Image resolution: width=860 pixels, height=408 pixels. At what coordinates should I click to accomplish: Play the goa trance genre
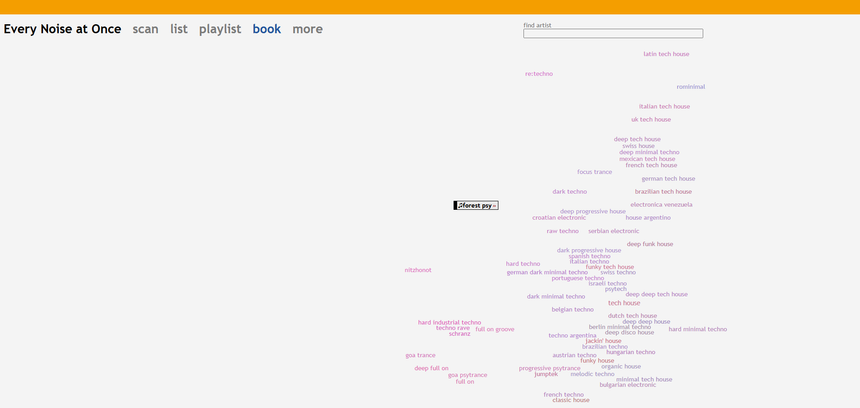(x=420, y=355)
